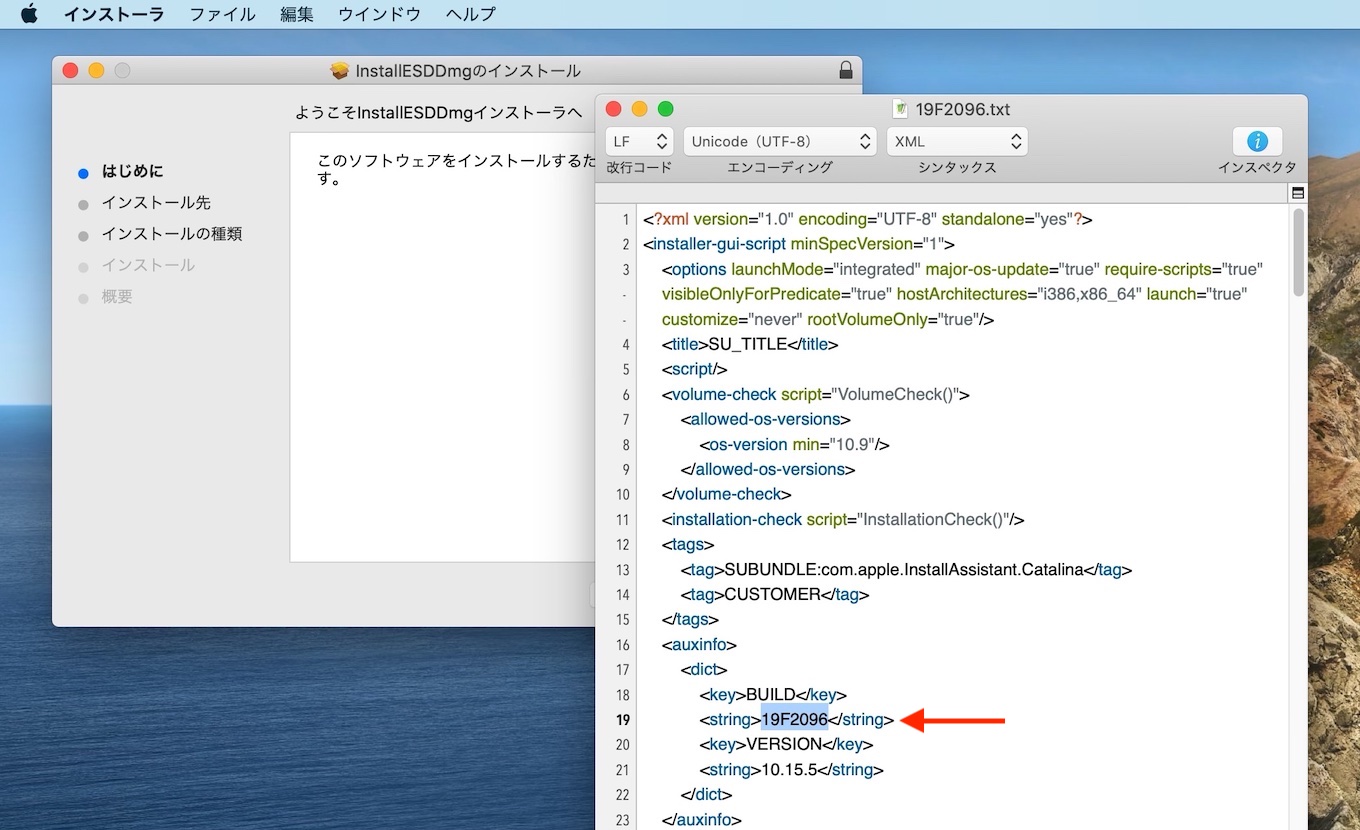
Task: Click the highlighted 19F2096 build string
Action: point(794,720)
